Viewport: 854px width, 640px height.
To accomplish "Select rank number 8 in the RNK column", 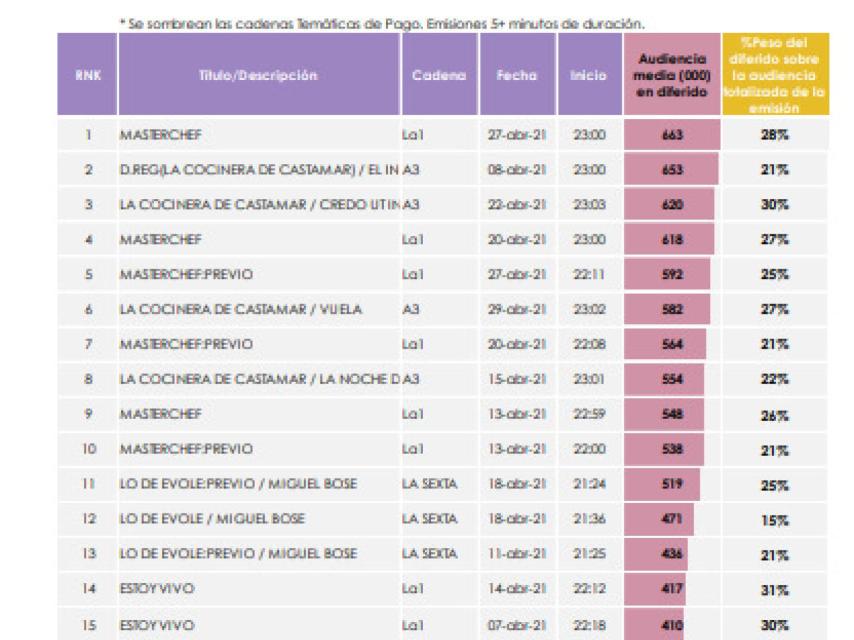I will [x=88, y=379].
